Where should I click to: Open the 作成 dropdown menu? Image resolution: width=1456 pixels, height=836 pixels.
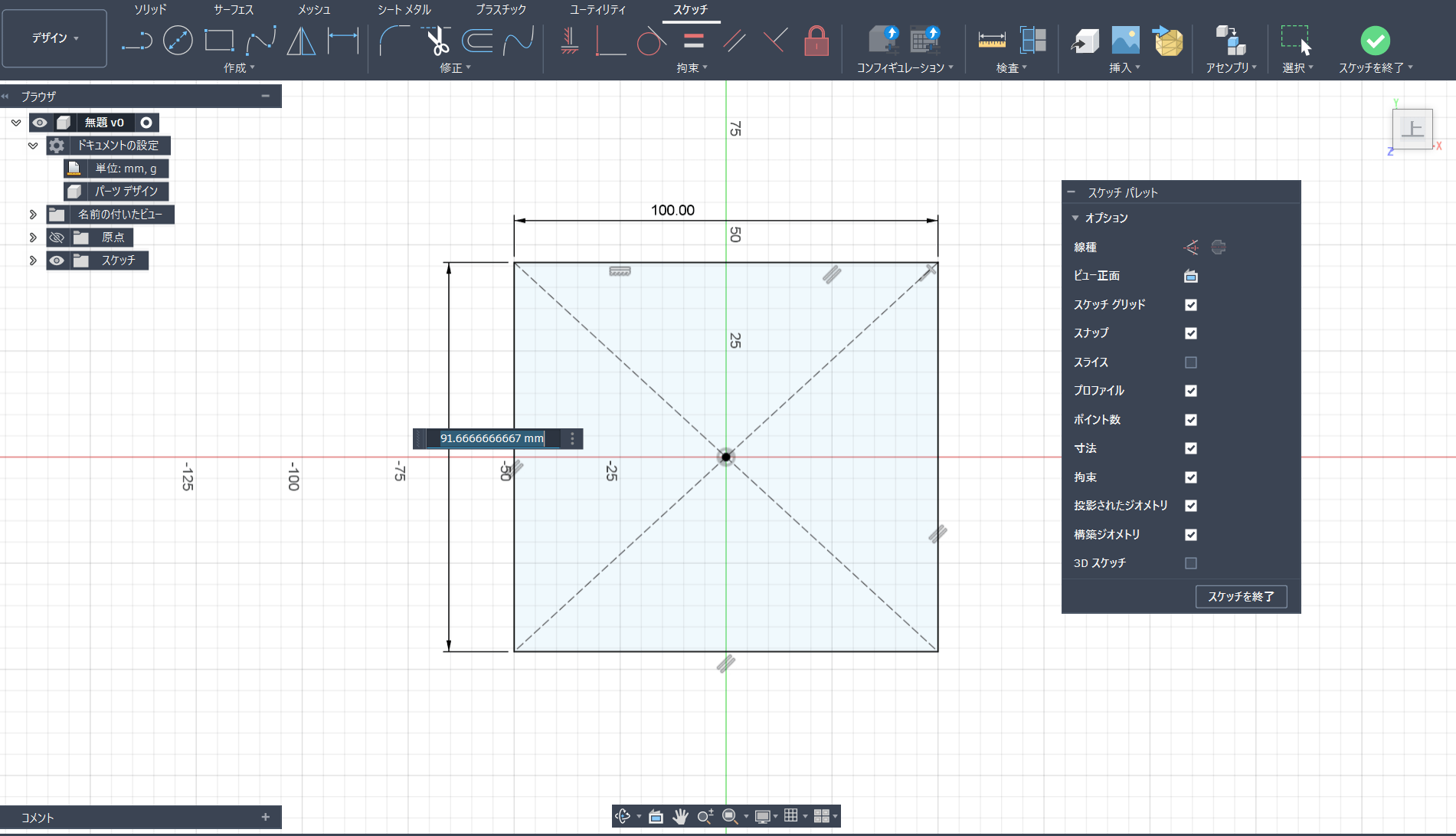(239, 68)
